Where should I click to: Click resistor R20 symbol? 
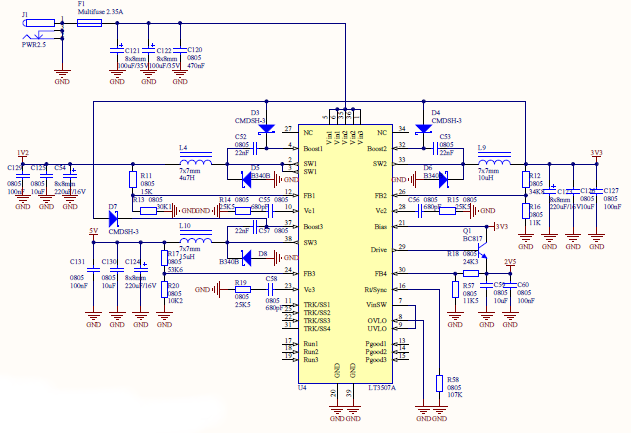(x=164, y=289)
